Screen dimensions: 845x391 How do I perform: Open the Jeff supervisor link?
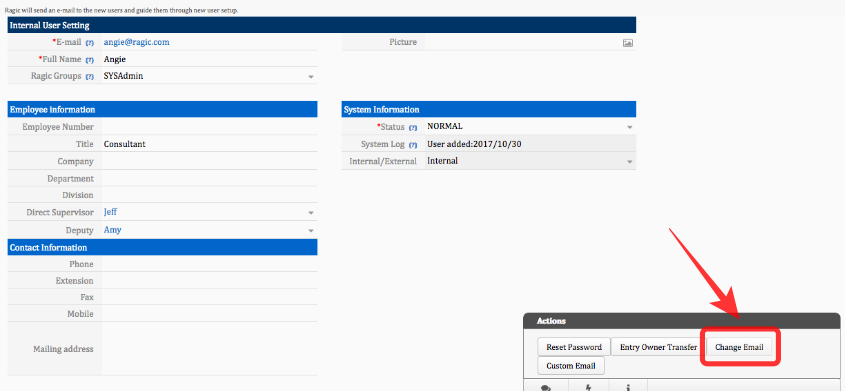[x=110, y=212]
